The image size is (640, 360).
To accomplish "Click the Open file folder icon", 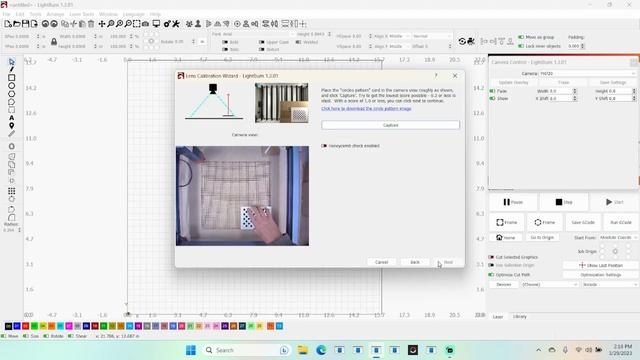I will click(17, 24).
